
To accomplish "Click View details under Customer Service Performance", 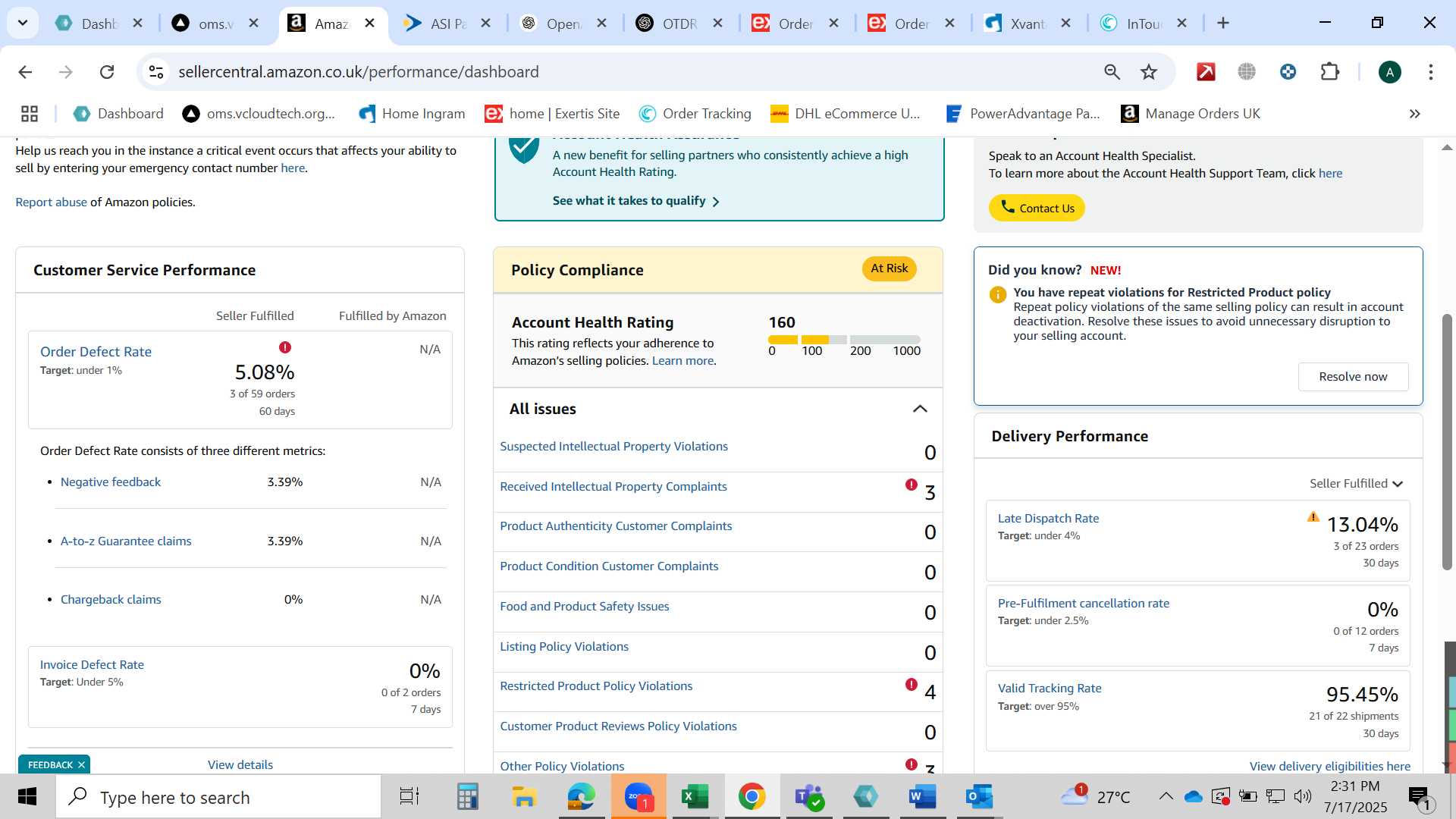I will point(240,765).
